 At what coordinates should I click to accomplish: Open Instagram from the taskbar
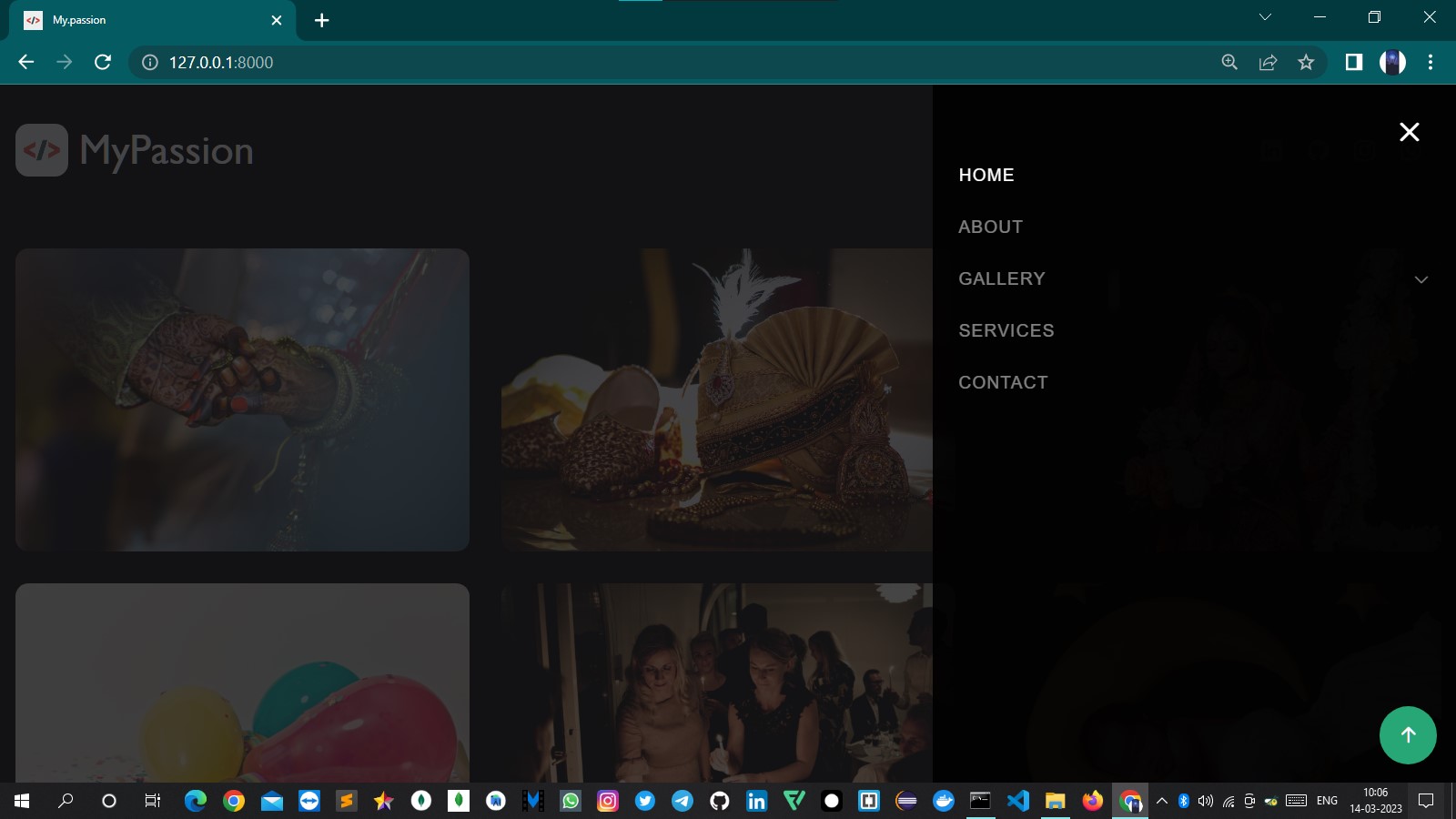click(606, 802)
